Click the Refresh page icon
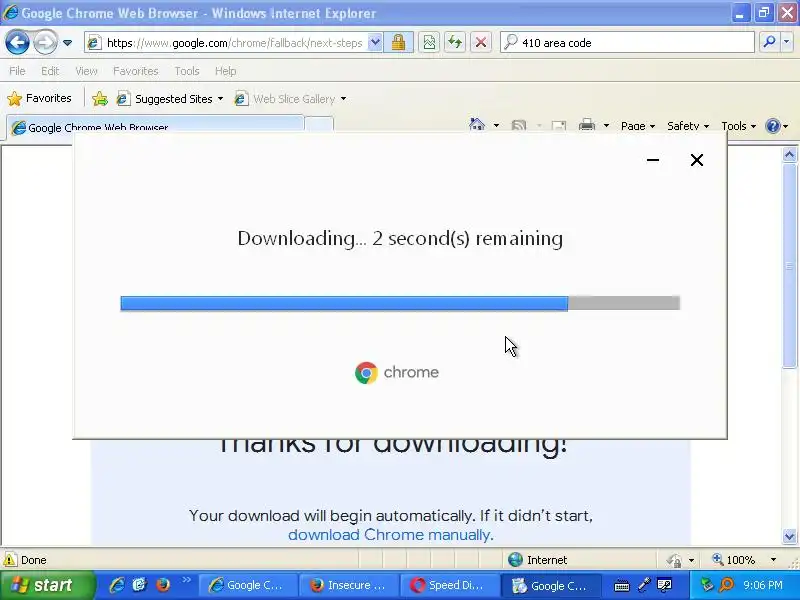The width and height of the screenshot is (800, 600). (455, 42)
